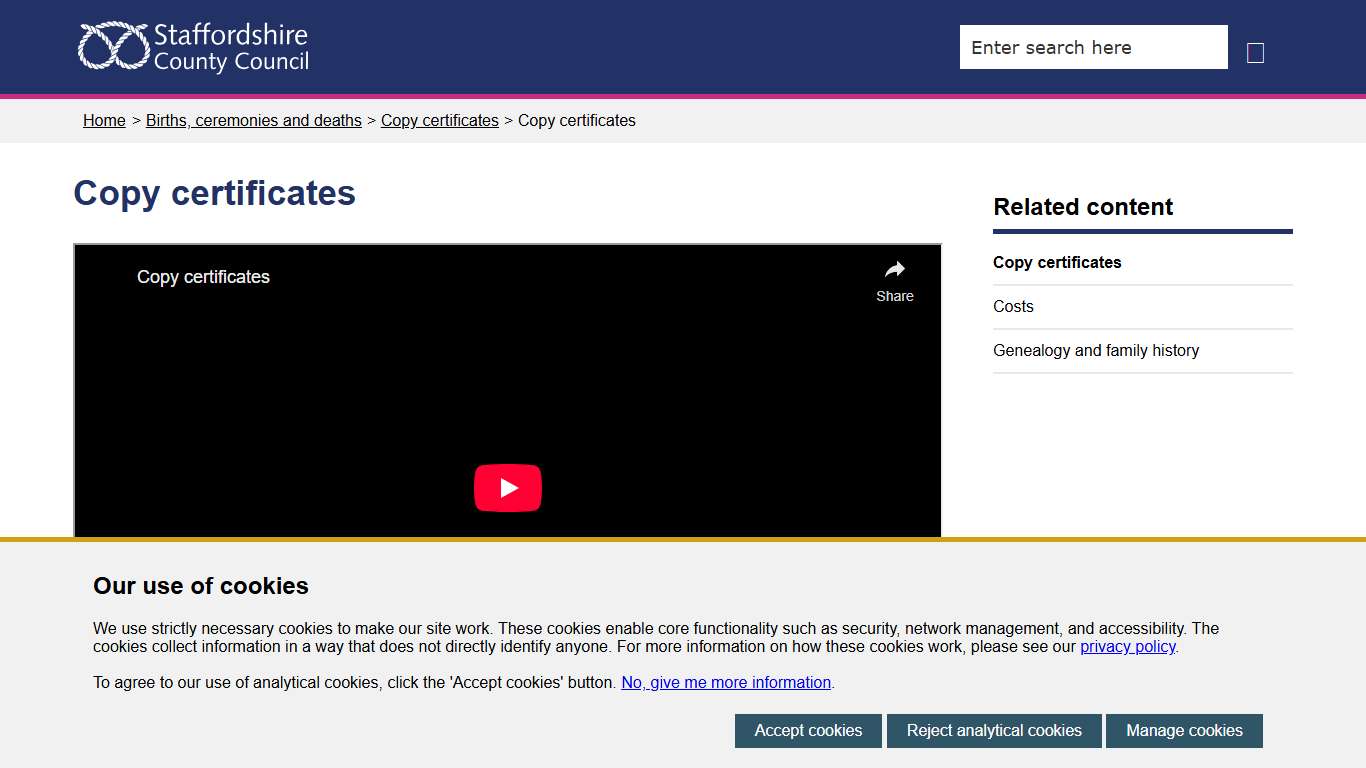
Task: Click the Related content section heading
Action: (x=1083, y=207)
